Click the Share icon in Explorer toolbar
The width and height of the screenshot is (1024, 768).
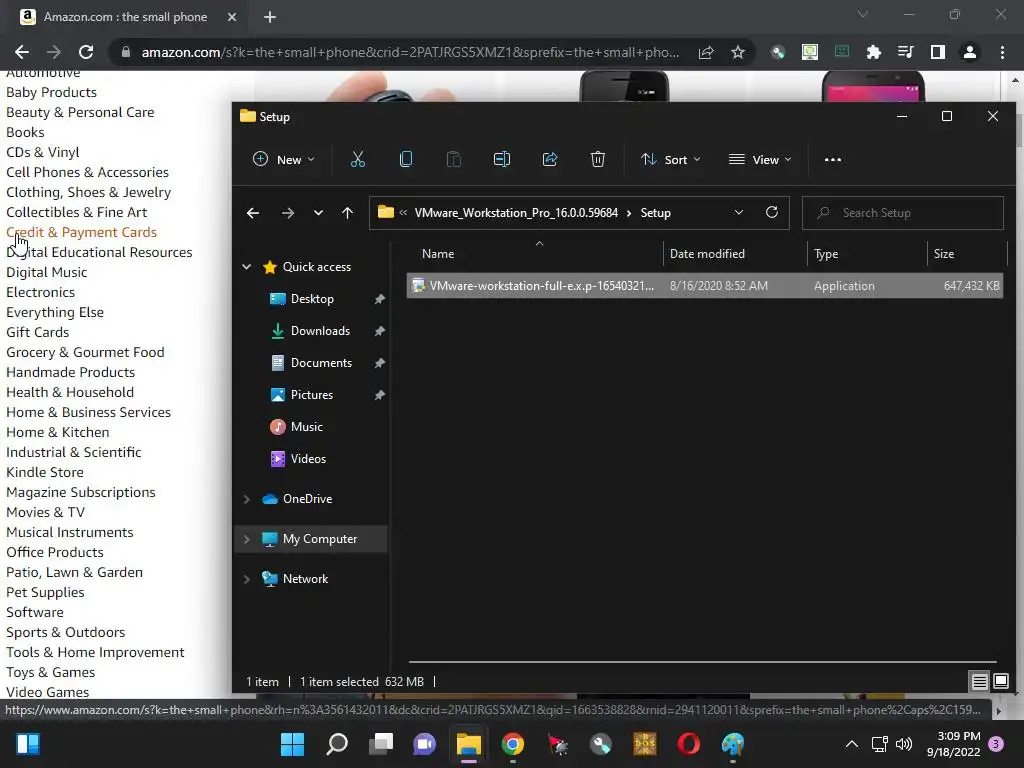pyautogui.click(x=550, y=159)
